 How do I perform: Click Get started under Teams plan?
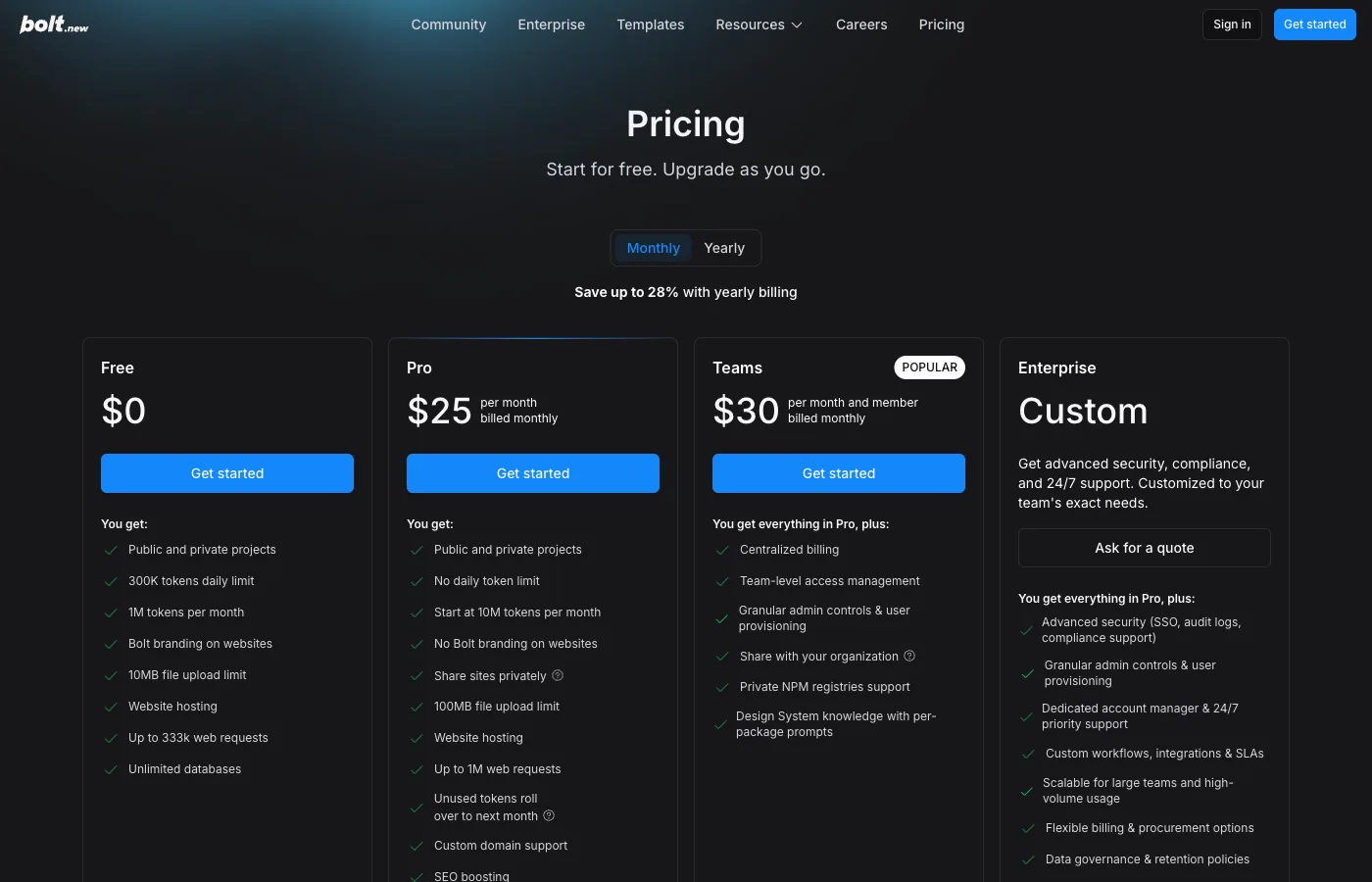(x=839, y=473)
